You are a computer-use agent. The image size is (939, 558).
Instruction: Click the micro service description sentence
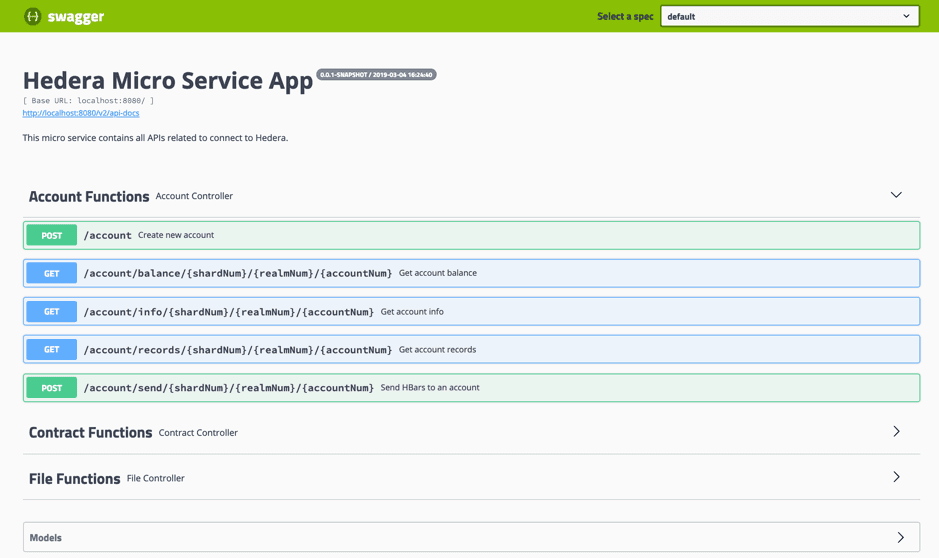(x=155, y=138)
